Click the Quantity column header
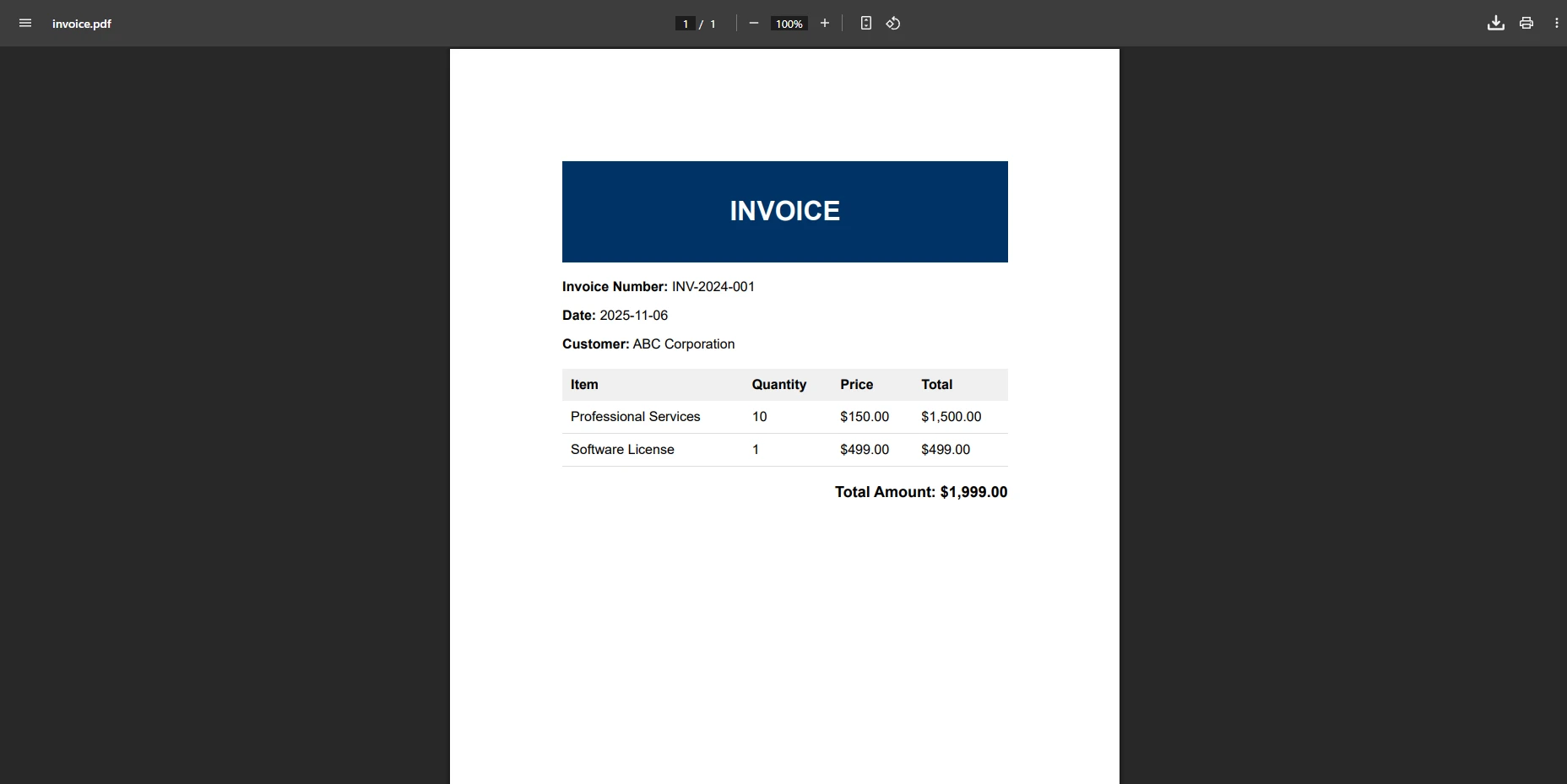1567x784 pixels. coord(778,385)
